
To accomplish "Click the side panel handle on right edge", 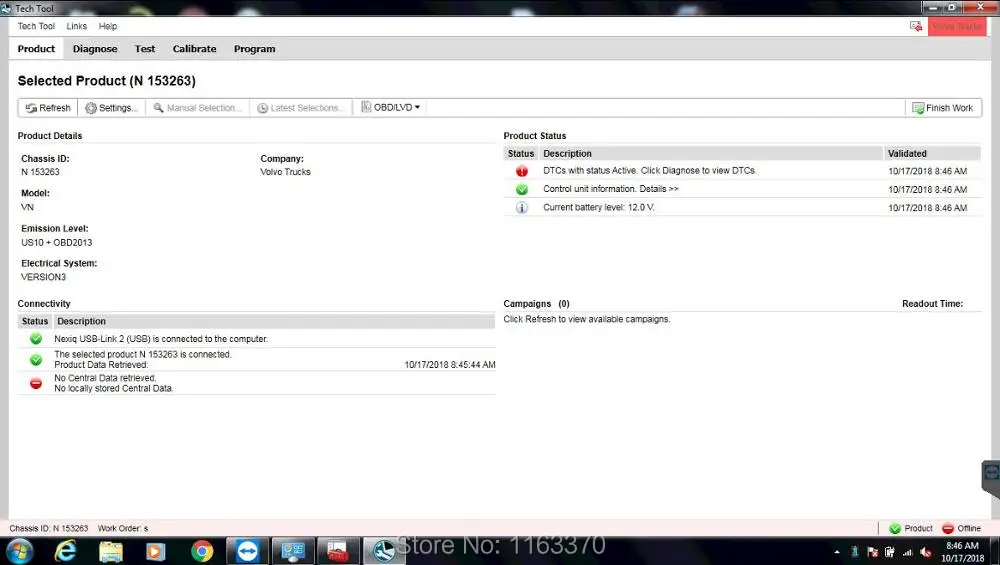I will (991, 478).
